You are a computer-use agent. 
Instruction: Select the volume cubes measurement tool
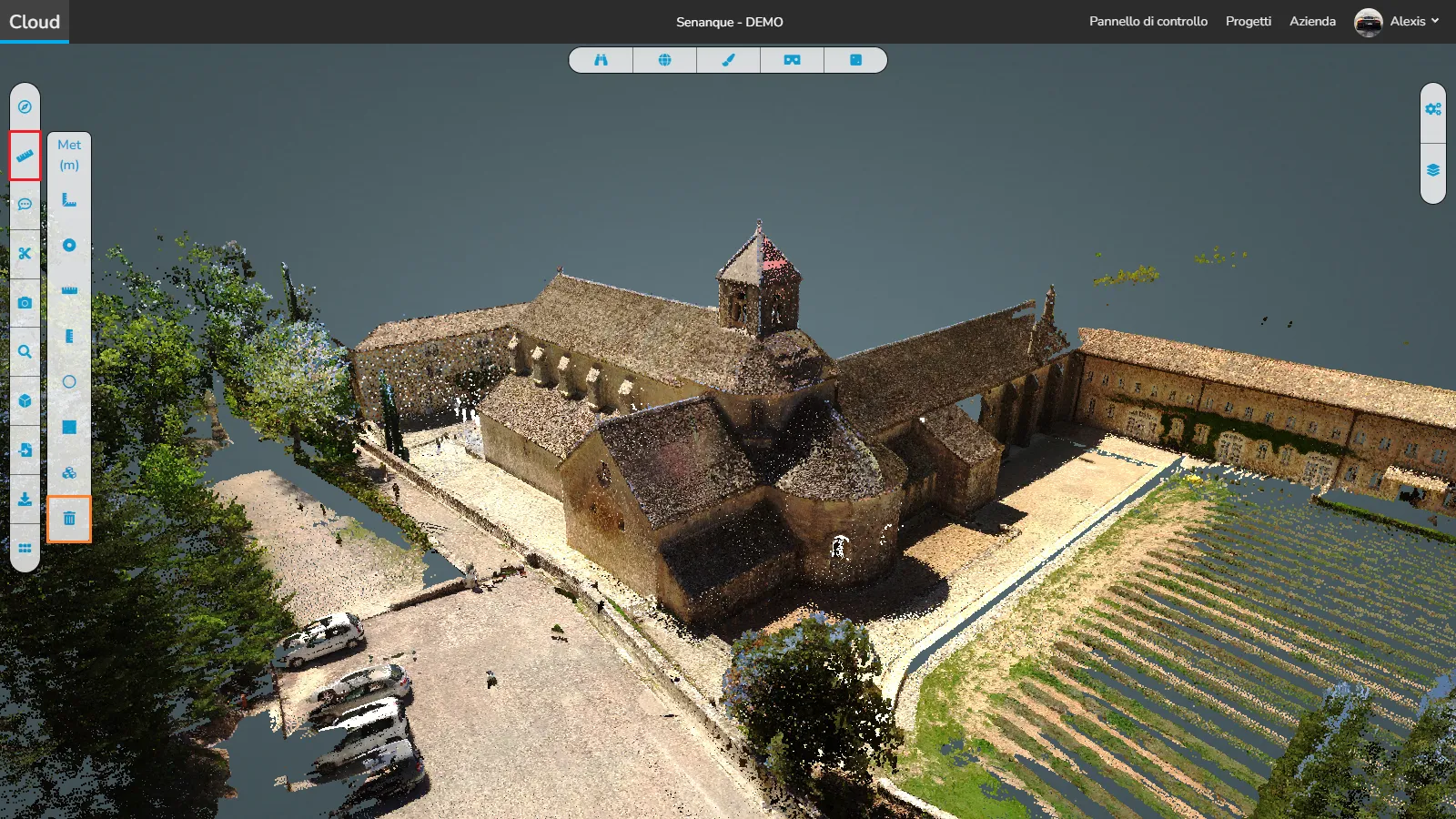click(69, 473)
